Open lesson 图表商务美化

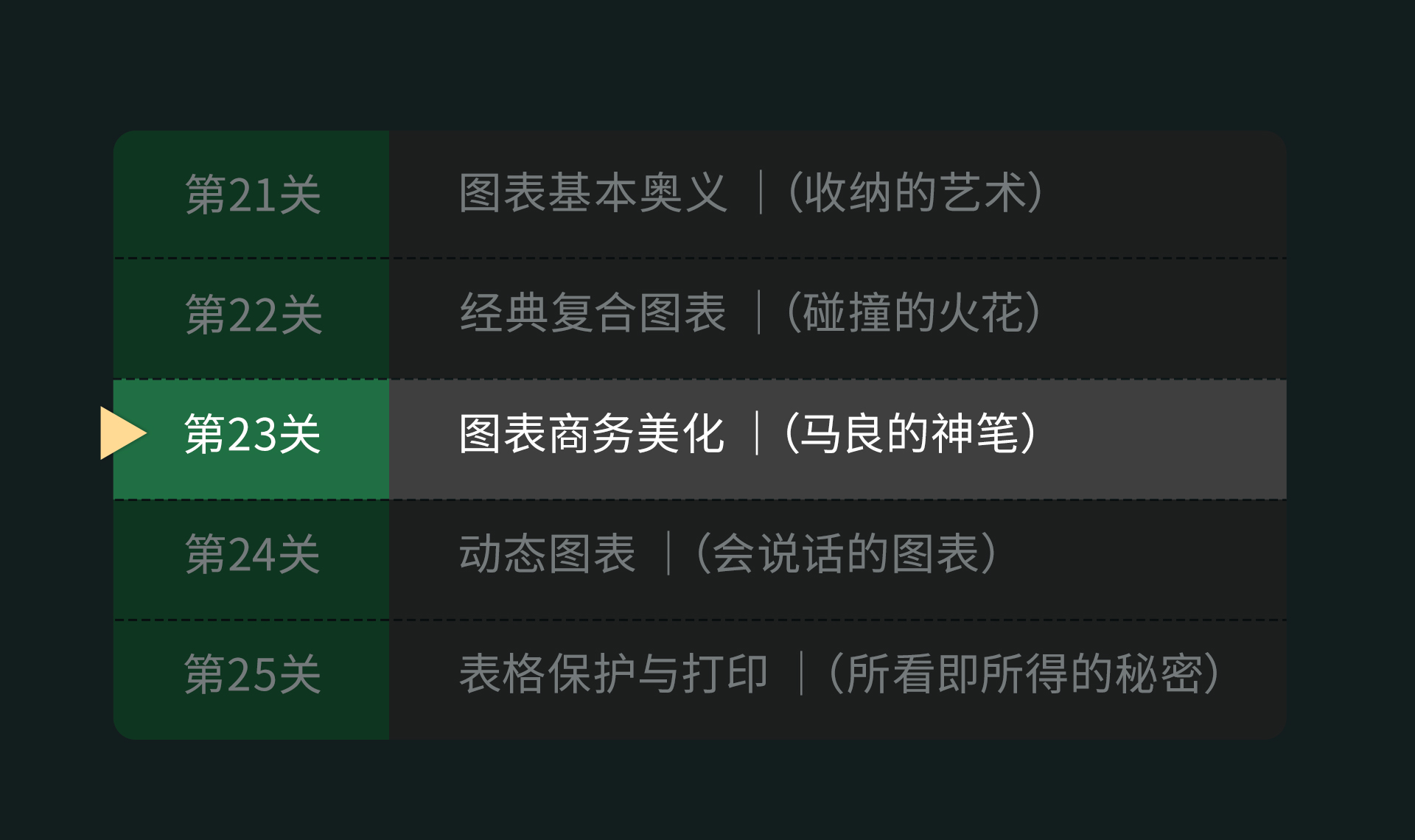click(592, 433)
